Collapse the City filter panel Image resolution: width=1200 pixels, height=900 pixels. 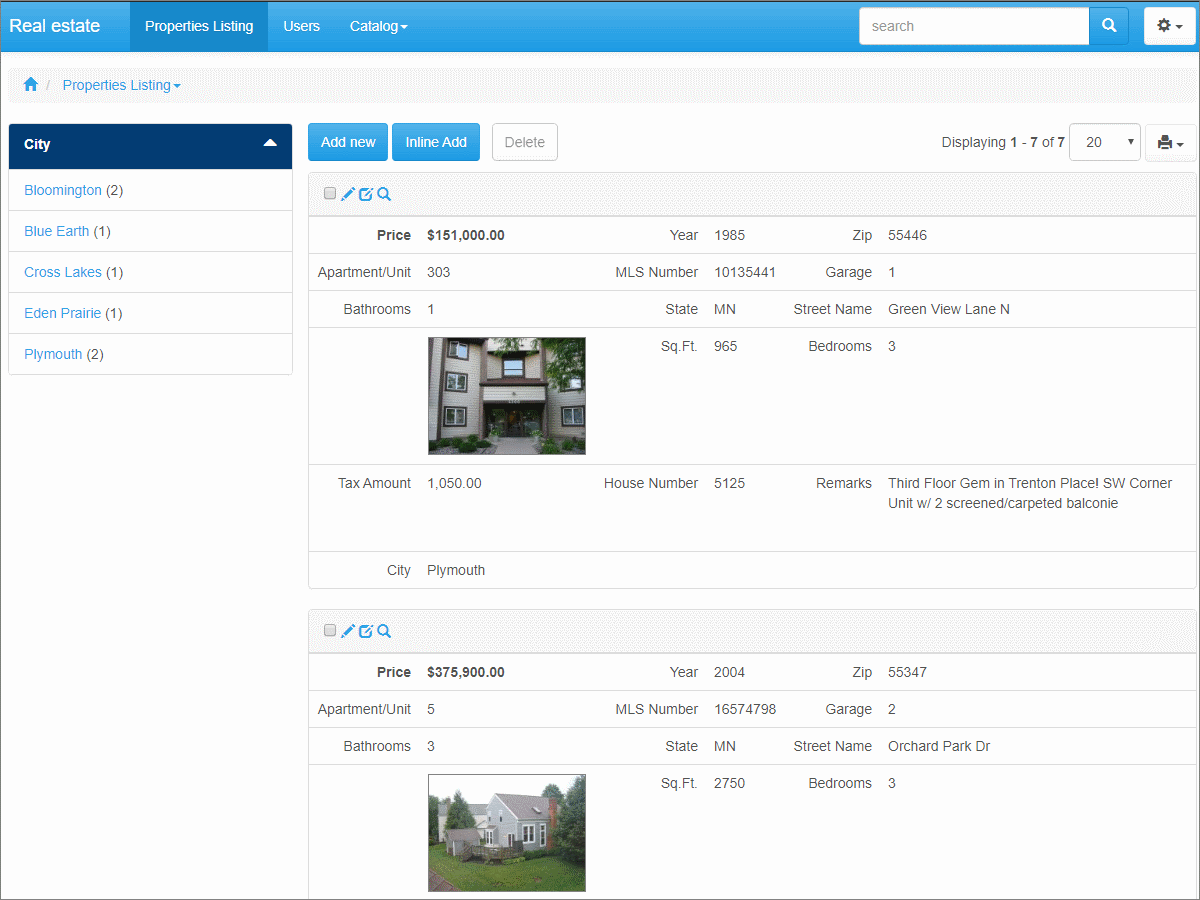[269, 144]
